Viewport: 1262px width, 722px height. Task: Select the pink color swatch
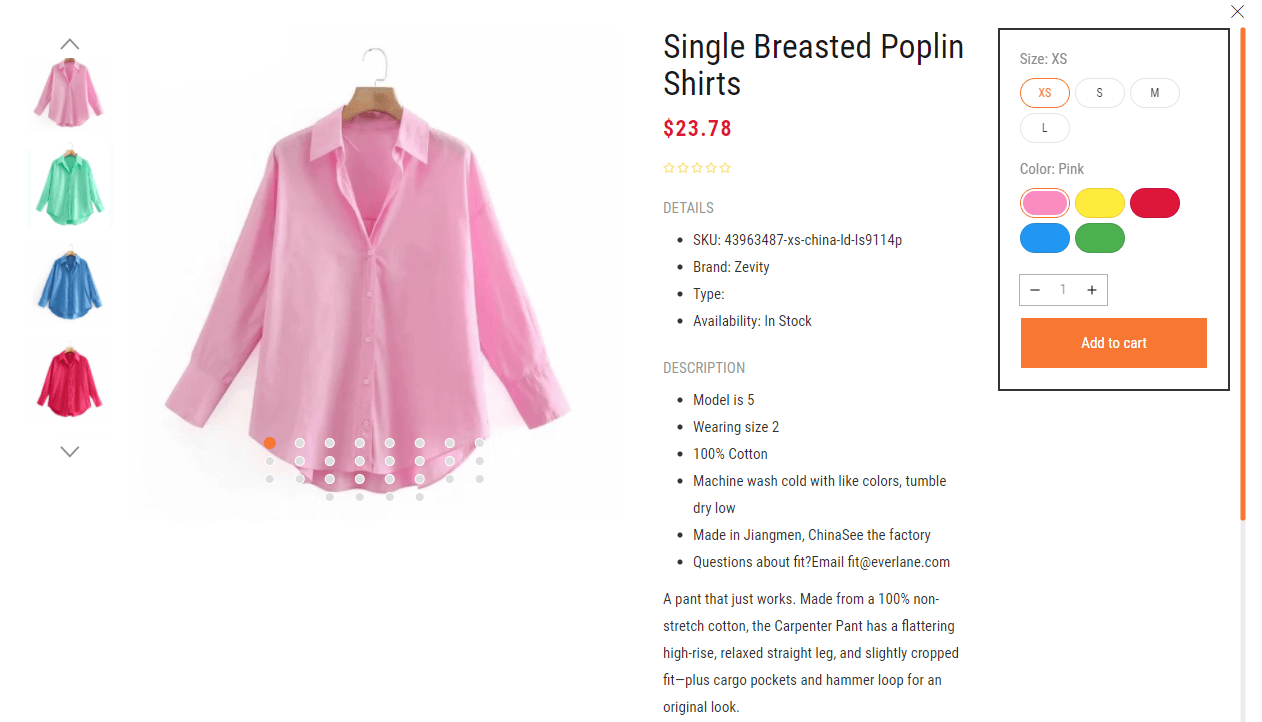coord(1045,203)
